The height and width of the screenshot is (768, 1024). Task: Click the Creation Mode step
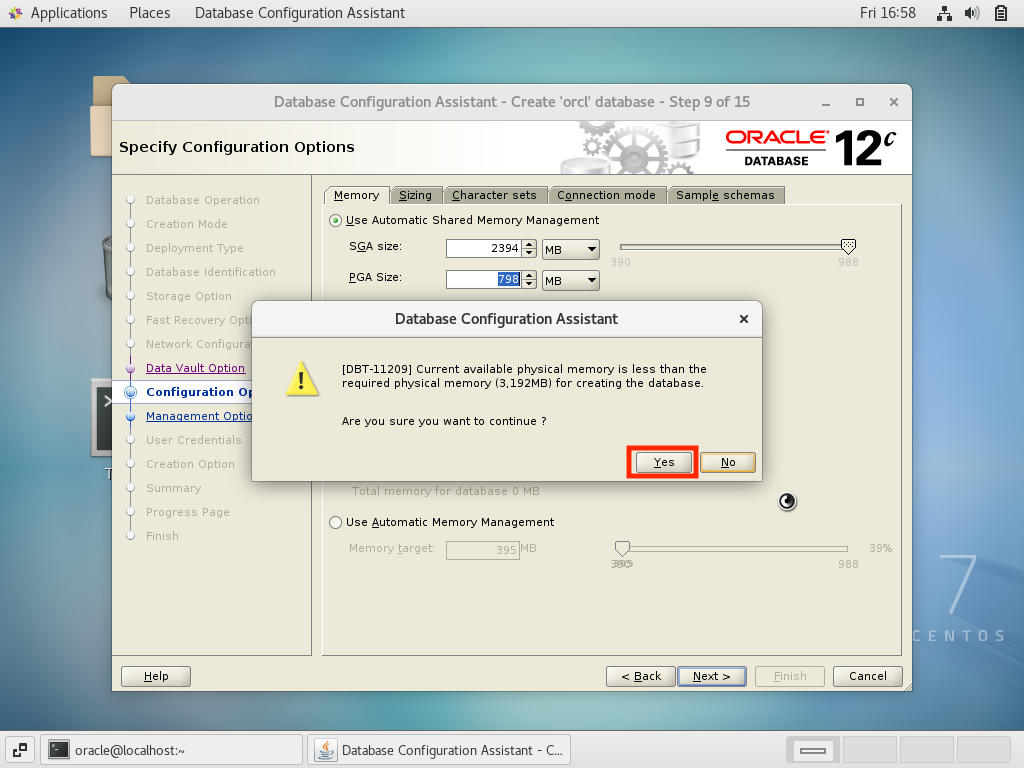187,224
